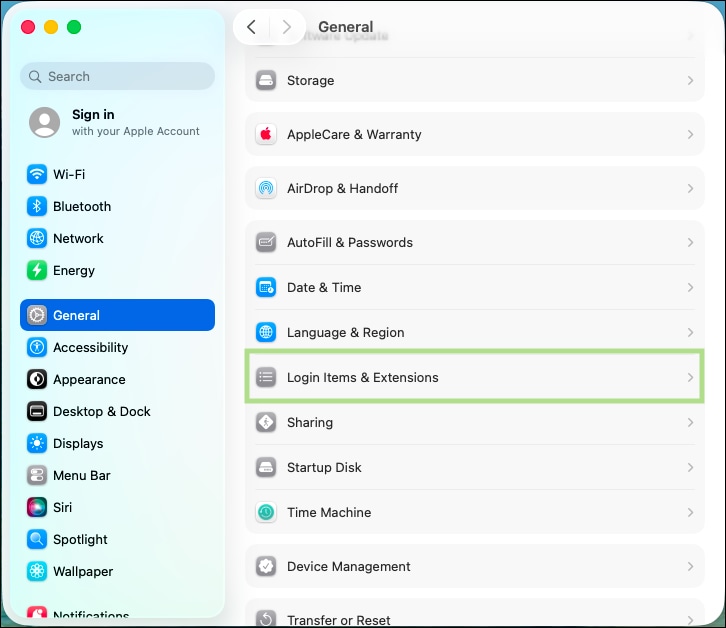The image size is (726, 628).
Task: Go forward with the right arrow button
Action: 287,27
